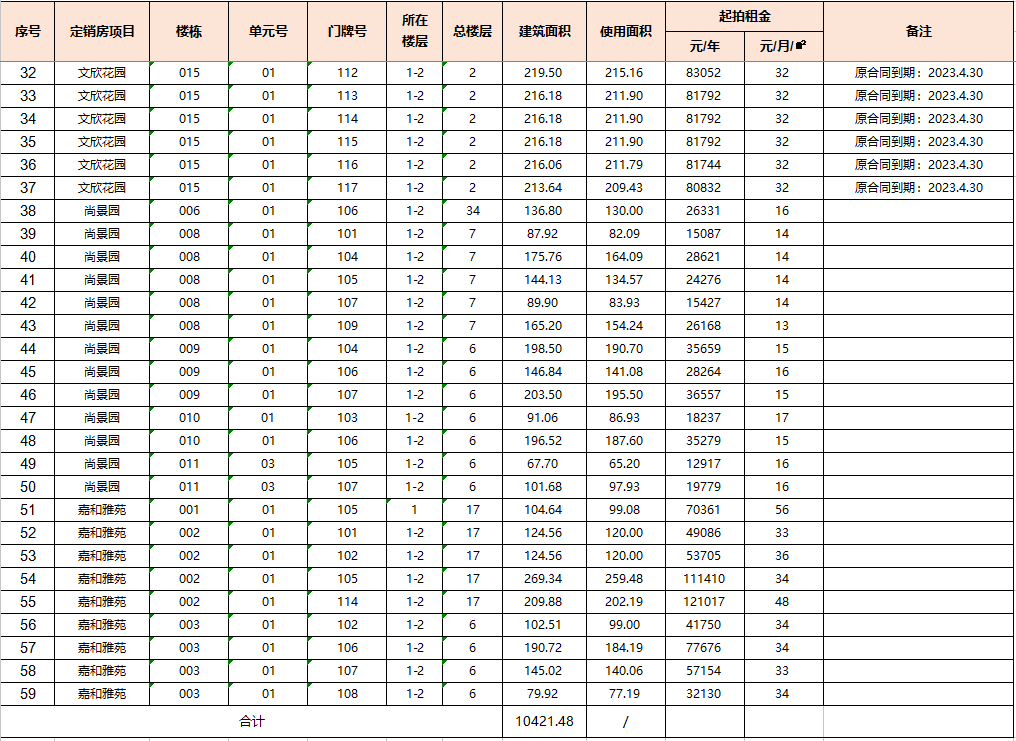Select the 起拍租金 merged header cell
This screenshot has width=1016, height=741.
click(744, 17)
